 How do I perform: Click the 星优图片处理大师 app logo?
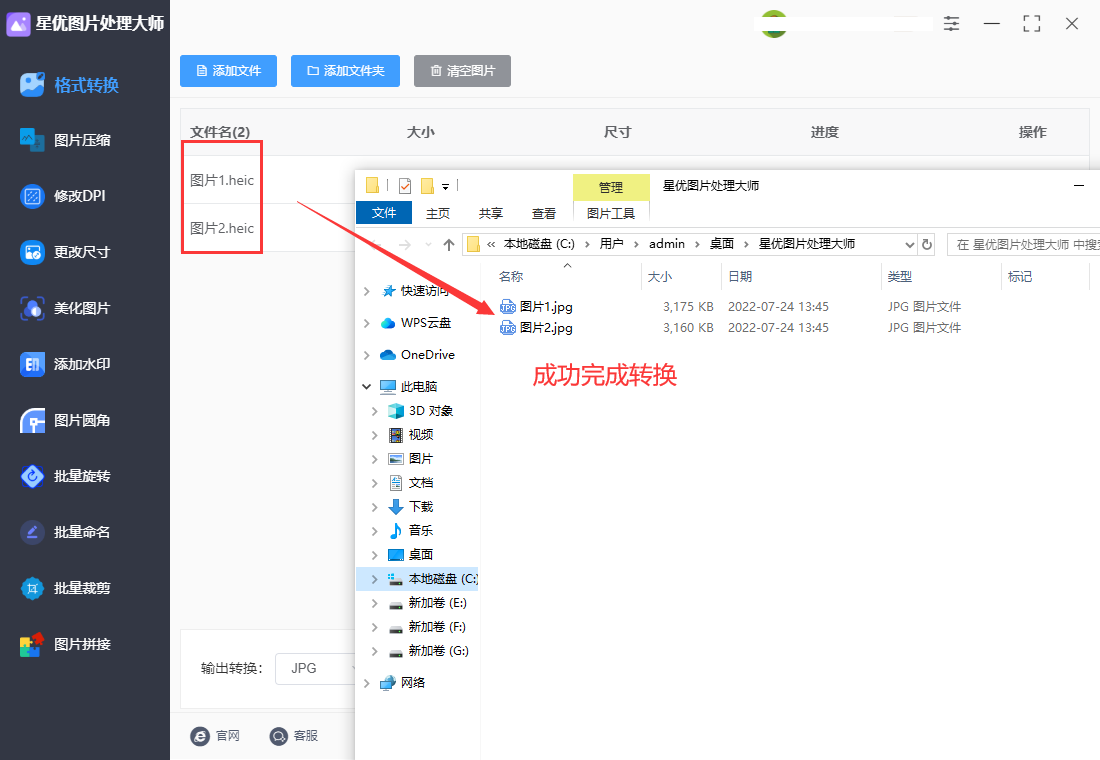[x=18, y=24]
